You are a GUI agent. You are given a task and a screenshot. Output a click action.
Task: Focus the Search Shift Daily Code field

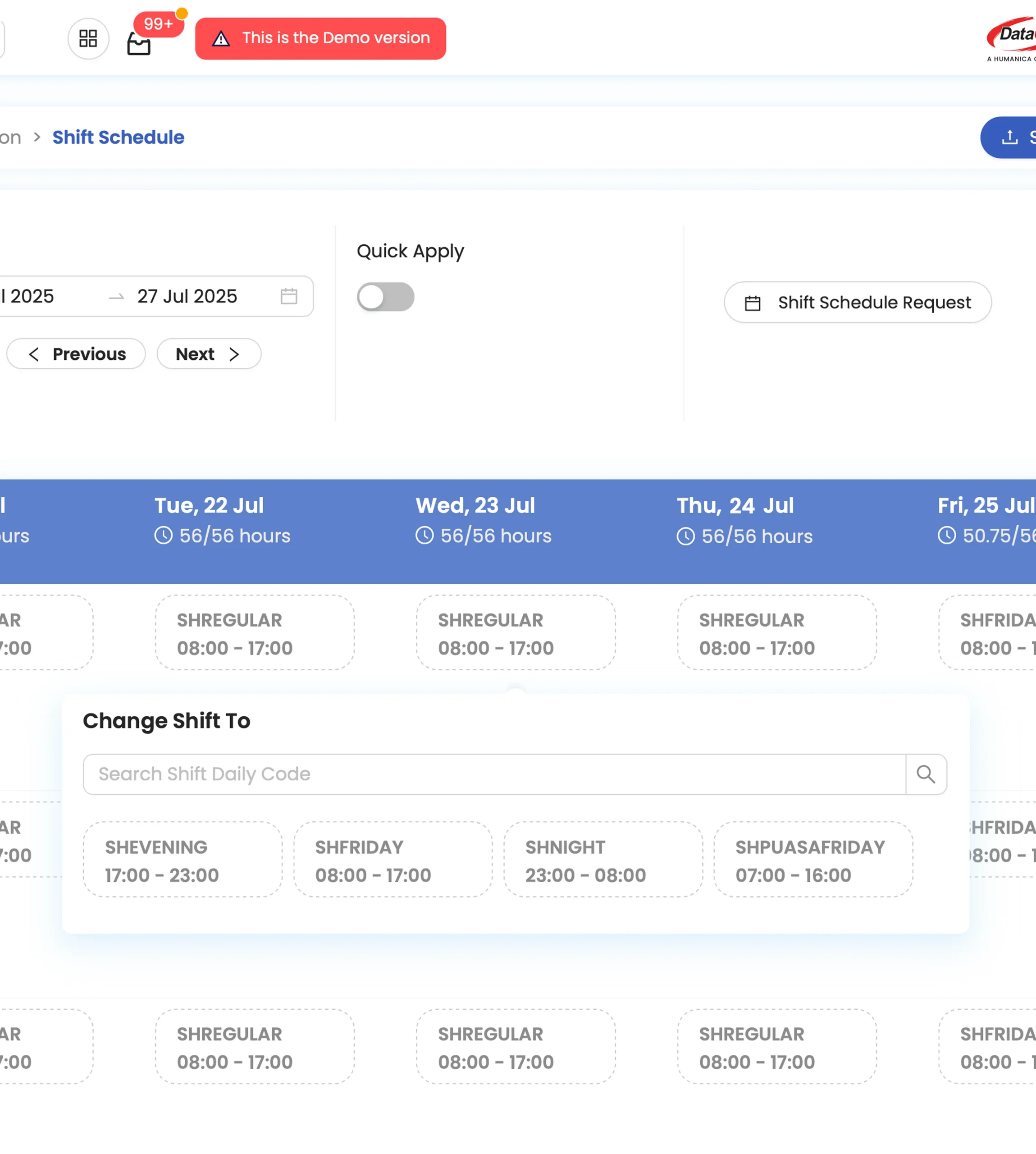coord(494,774)
